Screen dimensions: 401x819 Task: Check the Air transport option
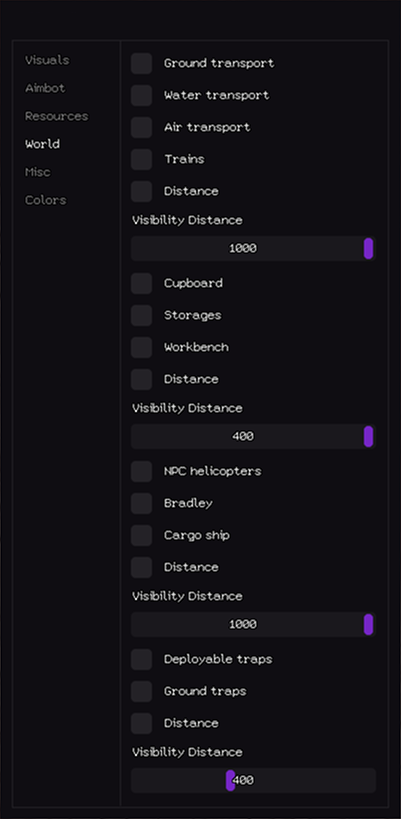141,127
